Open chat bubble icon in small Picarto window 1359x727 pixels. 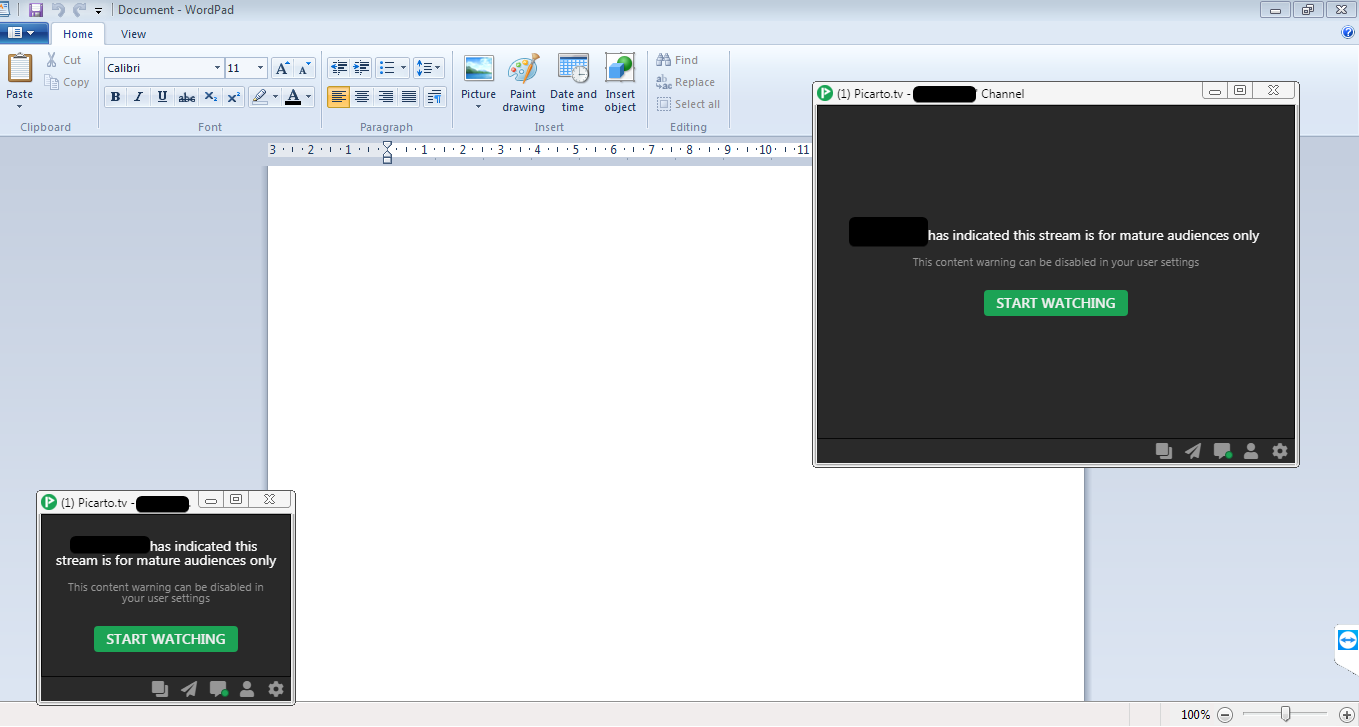coord(218,689)
